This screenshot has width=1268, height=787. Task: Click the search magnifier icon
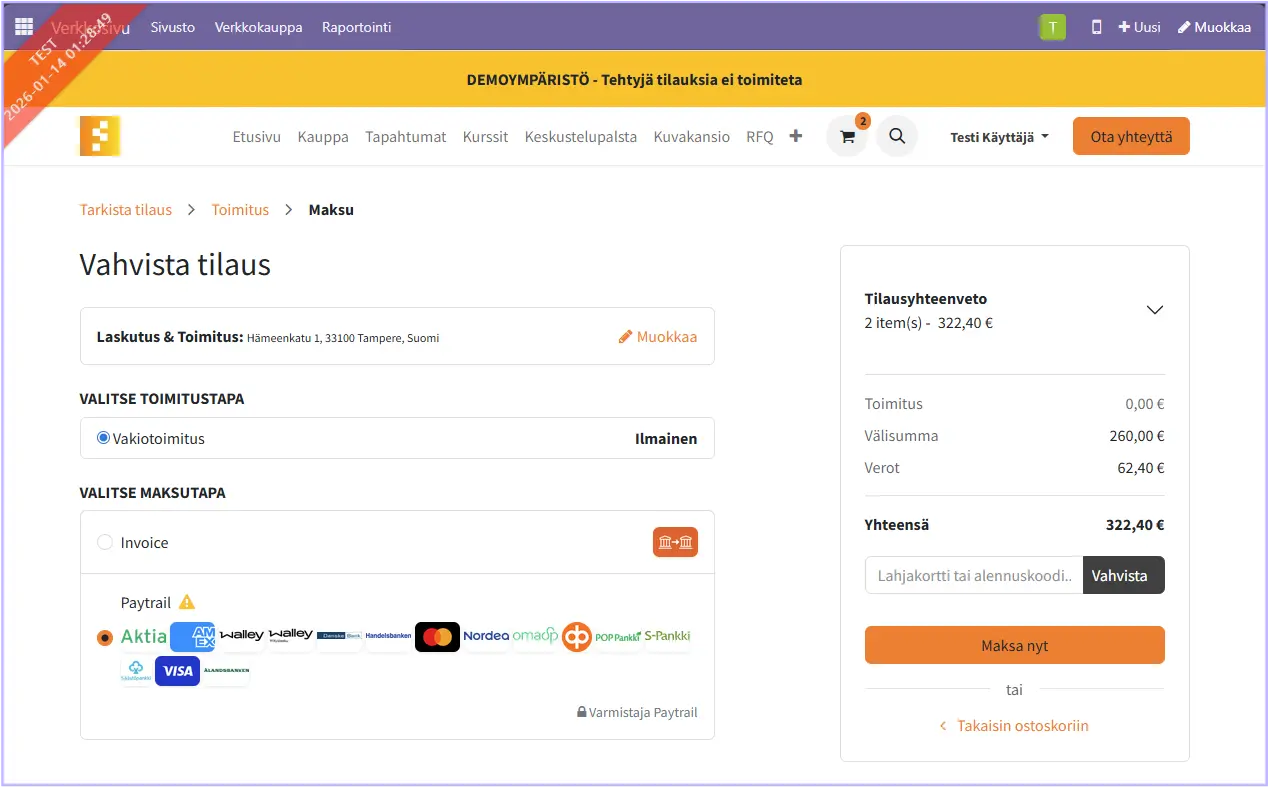pos(897,136)
